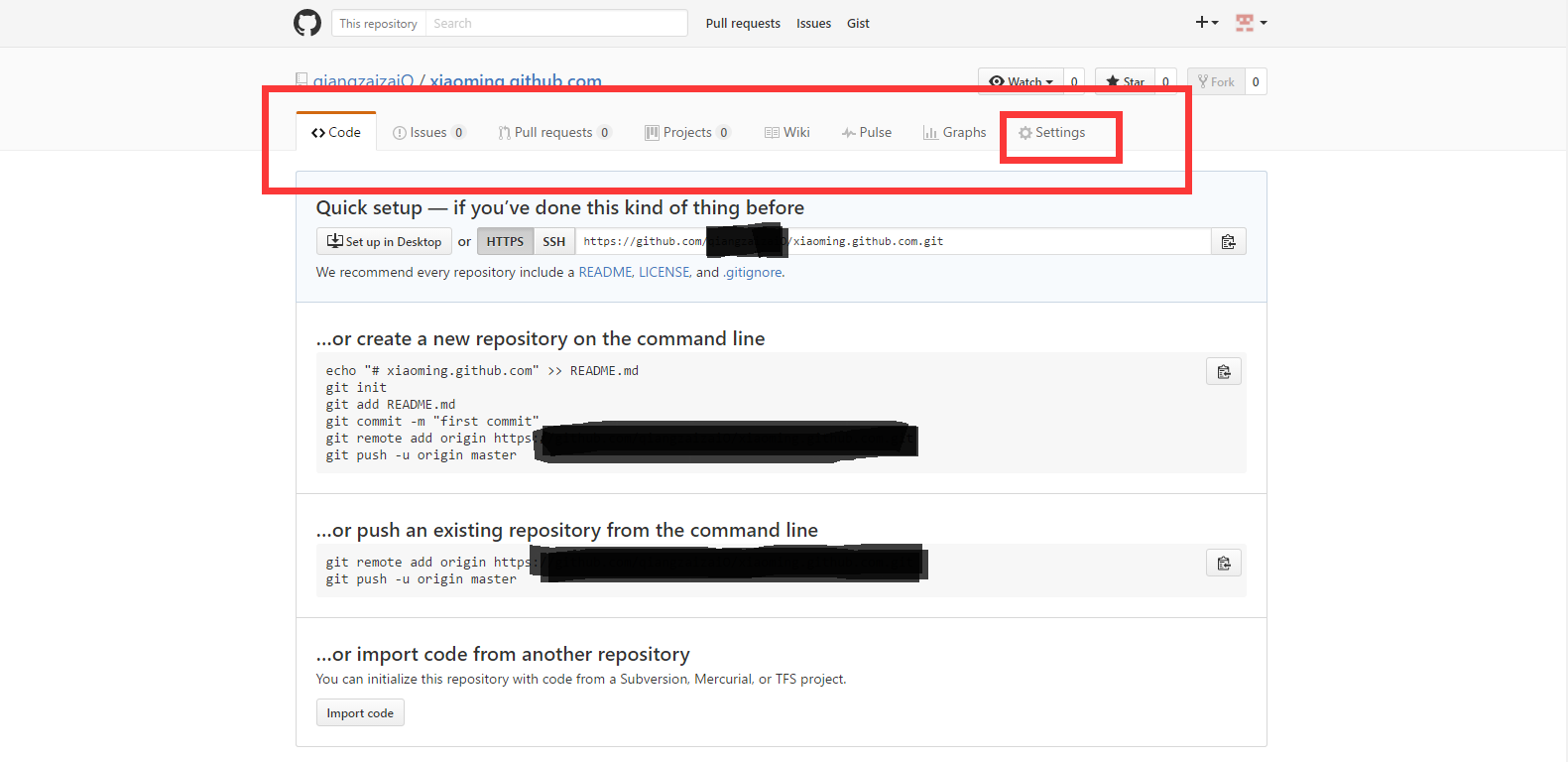
Task: Copy the push existing repository commands icon
Action: click(1224, 563)
